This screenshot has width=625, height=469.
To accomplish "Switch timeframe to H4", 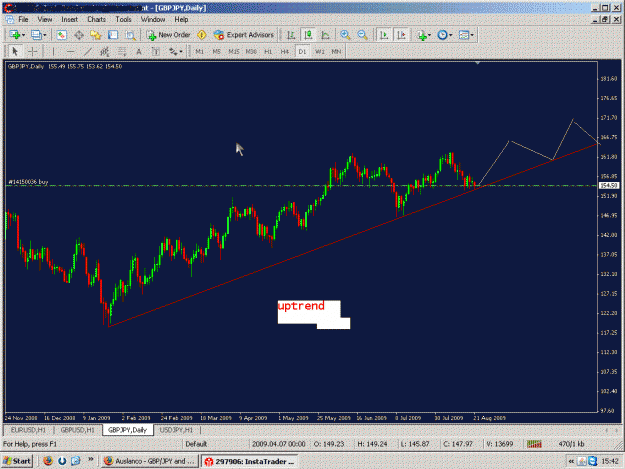I will [x=285, y=51].
